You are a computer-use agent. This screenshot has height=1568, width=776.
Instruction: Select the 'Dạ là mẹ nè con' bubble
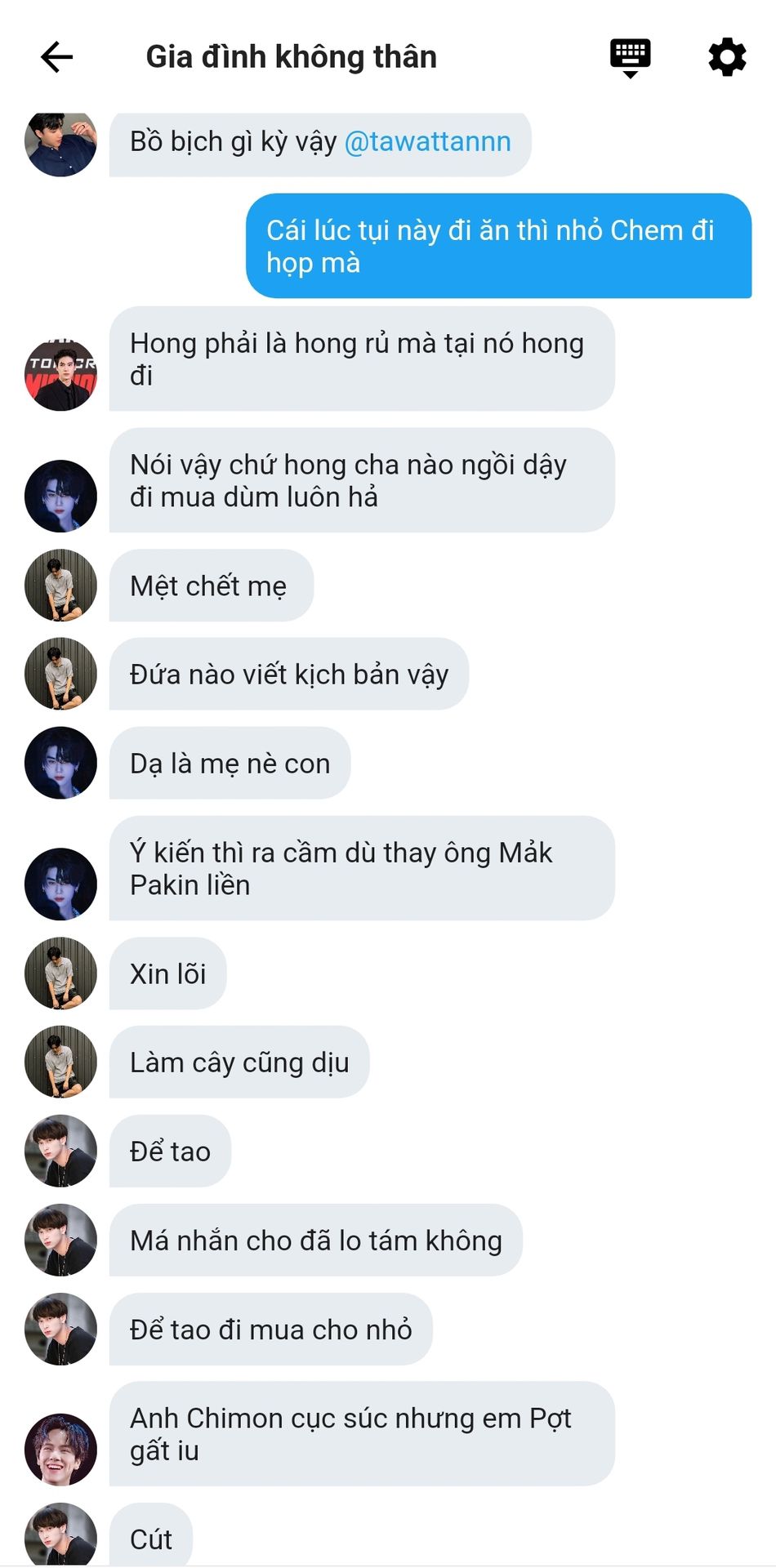click(x=230, y=763)
